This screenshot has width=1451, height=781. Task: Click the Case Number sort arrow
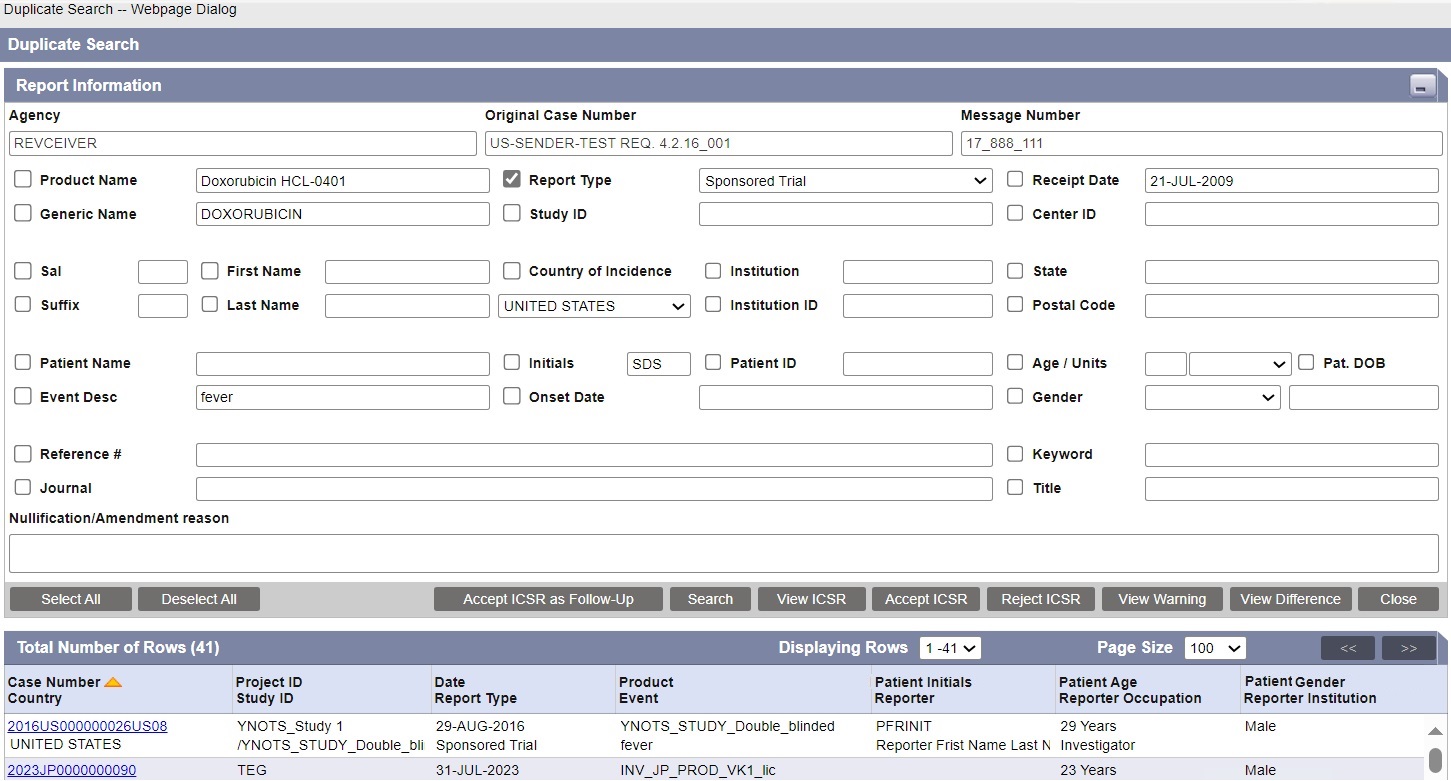[x=113, y=682]
